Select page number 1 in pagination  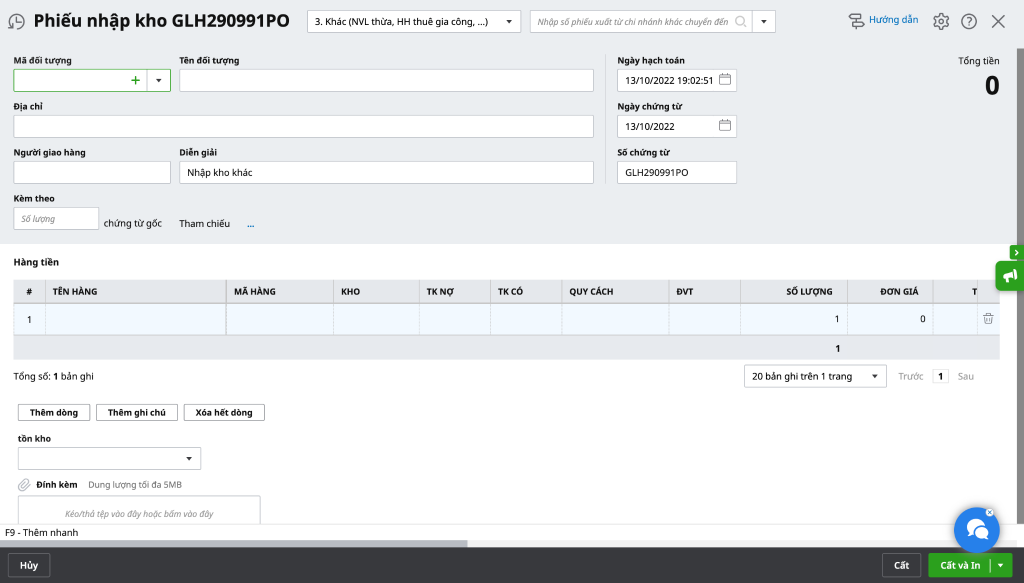(940, 376)
